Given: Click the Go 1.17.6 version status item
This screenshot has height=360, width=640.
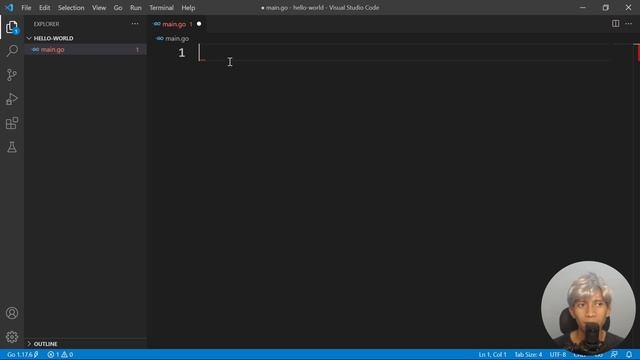Looking at the screenshot, I should [x=22, y=354].
